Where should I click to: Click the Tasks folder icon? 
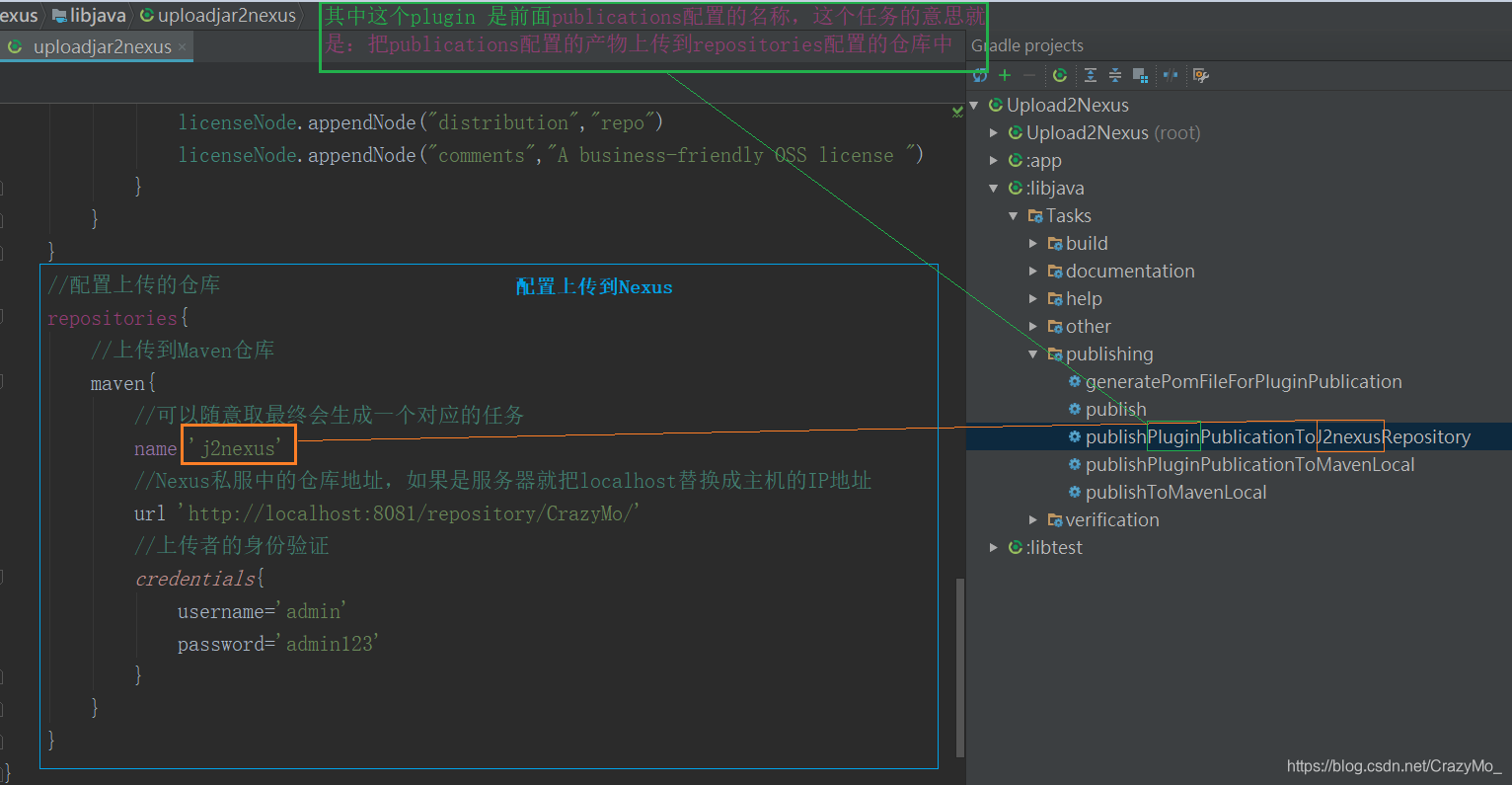click(1035, 215)
